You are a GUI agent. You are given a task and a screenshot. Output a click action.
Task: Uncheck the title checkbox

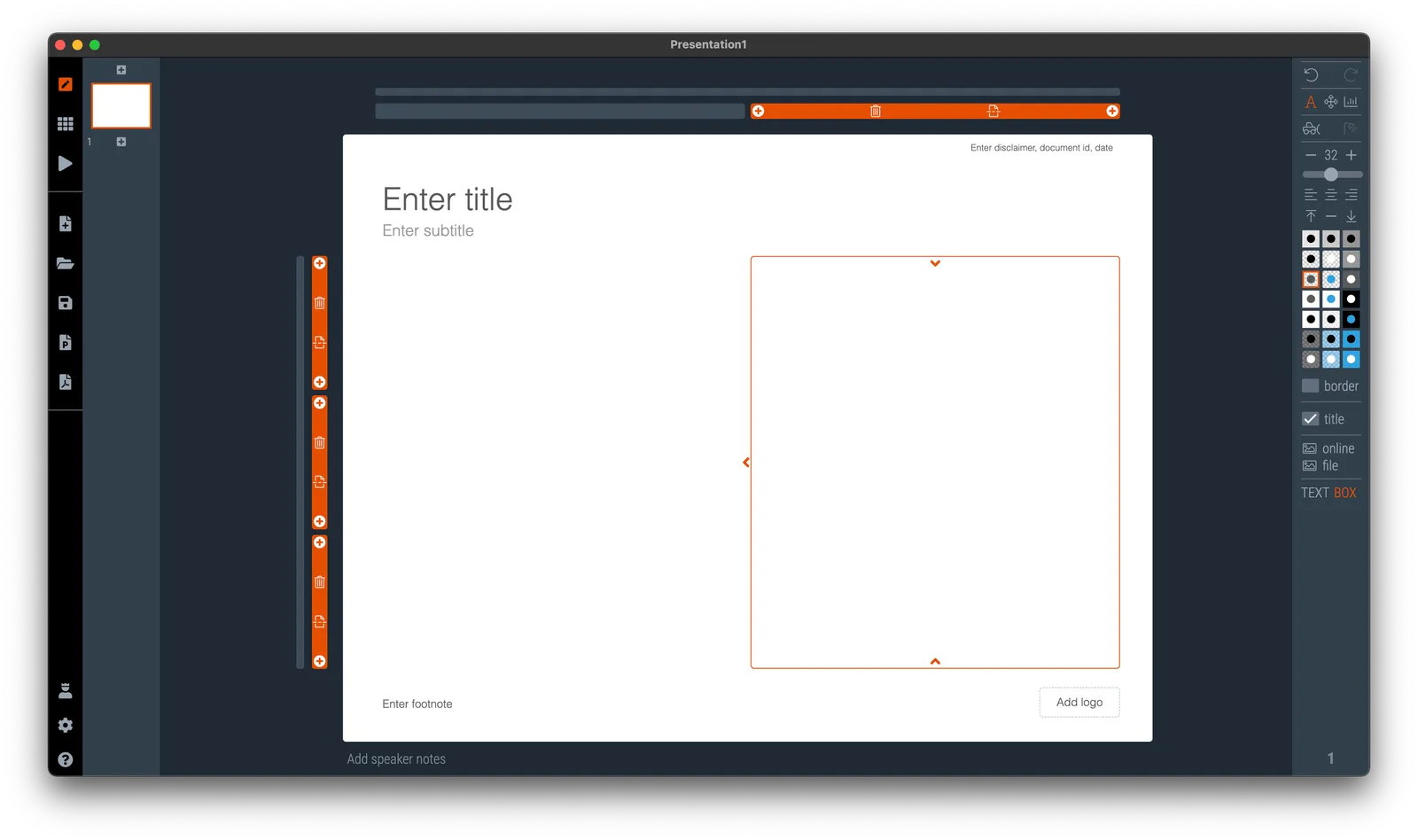(x=1311, y=419)
